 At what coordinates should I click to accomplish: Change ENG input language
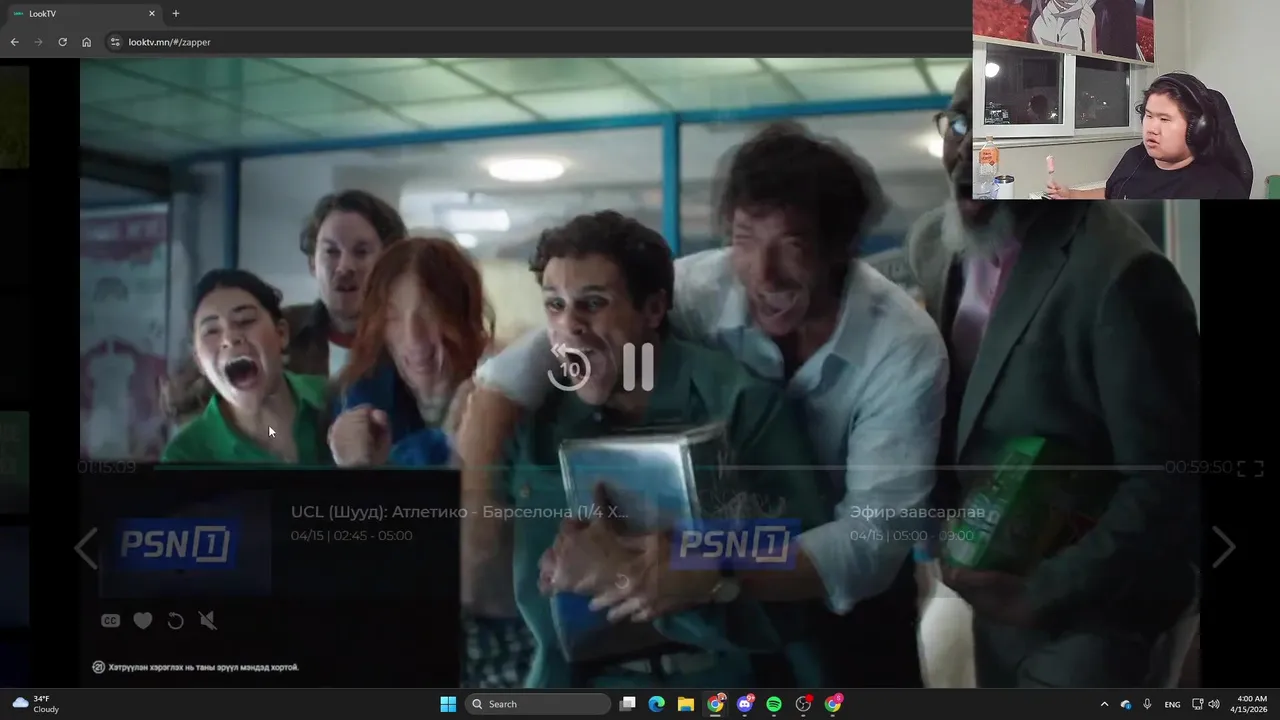pos(1172,704)
